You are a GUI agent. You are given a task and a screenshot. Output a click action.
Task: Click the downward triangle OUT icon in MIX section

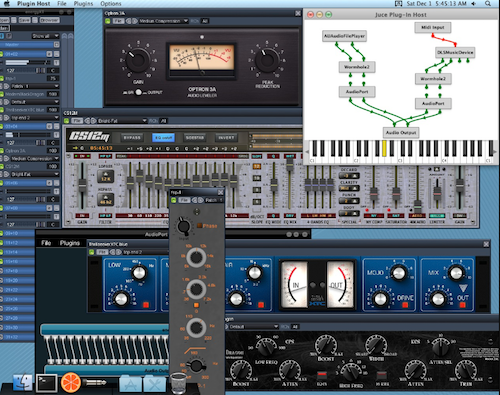pos(463,288)
